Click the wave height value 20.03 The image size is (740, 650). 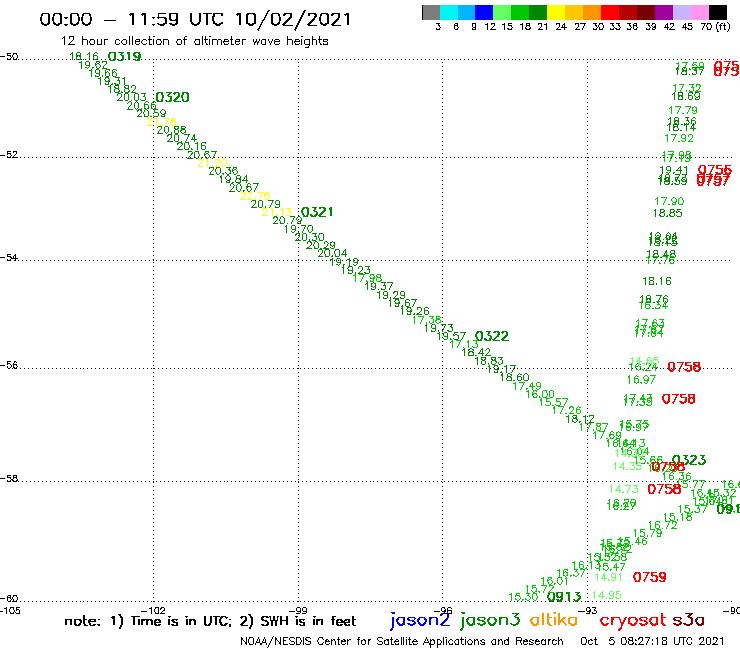tap(132, 97)
